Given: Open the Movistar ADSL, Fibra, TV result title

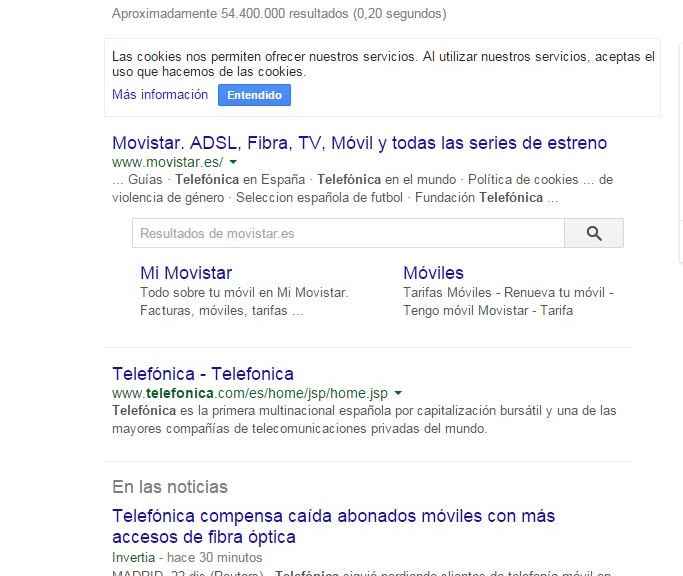Looking at the screenshot, I should 359,143.
